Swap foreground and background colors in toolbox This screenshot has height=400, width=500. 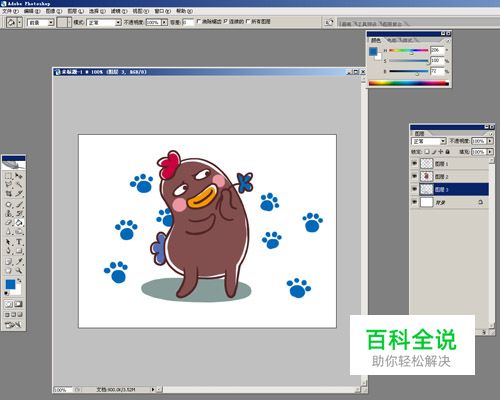point(19,280)
